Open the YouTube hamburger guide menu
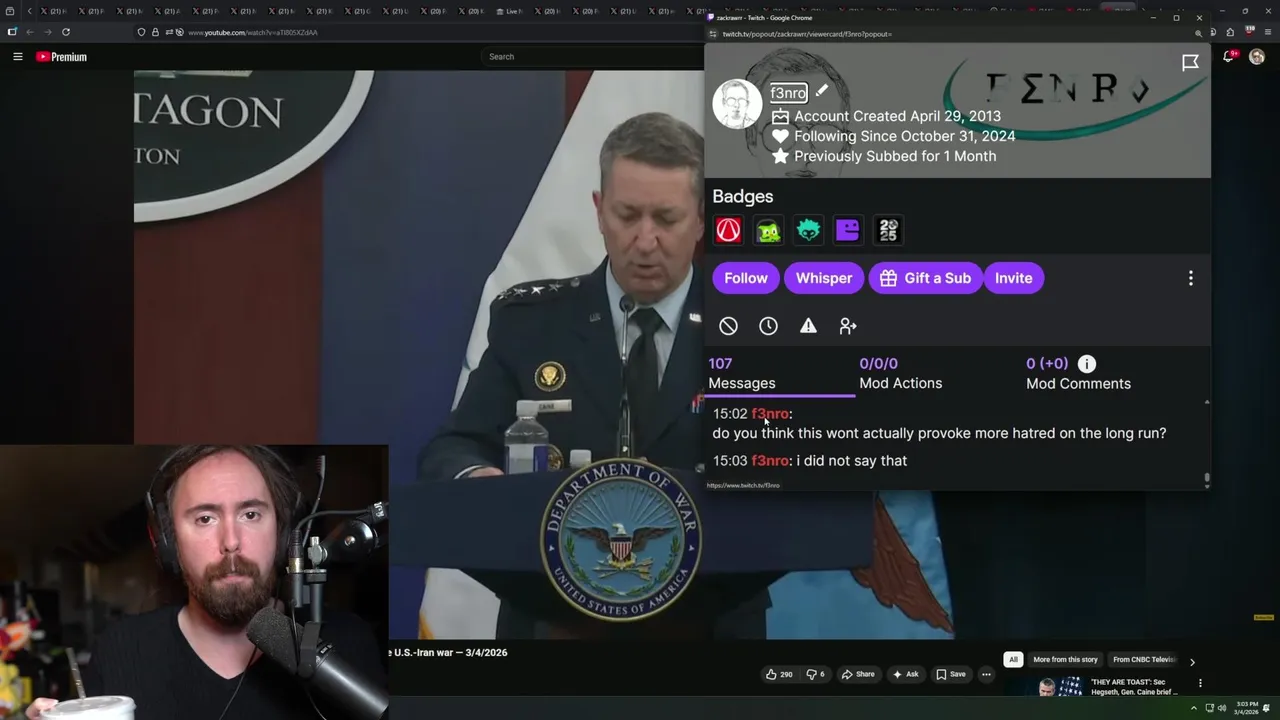The width and height of the screenshot is (1280, 720). [x=17, y=57]
